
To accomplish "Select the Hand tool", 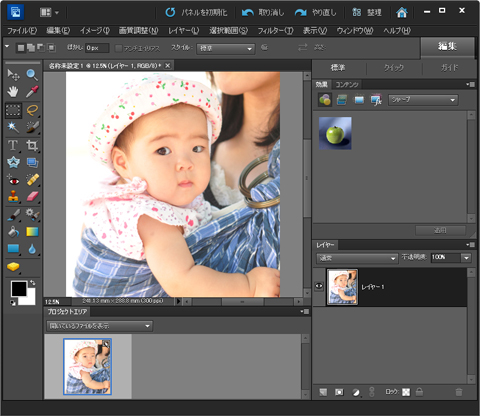I will (13, 92).
